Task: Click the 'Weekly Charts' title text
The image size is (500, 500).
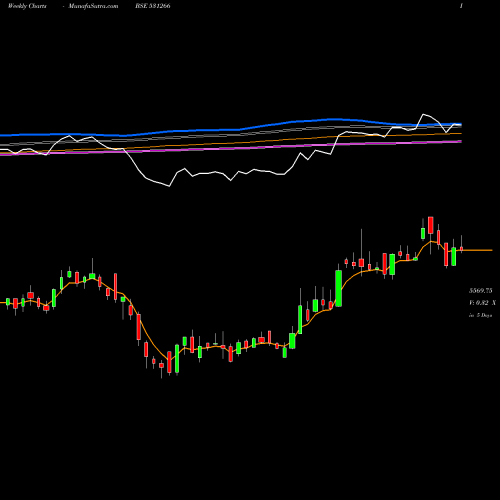Action: tap(27, 6)
